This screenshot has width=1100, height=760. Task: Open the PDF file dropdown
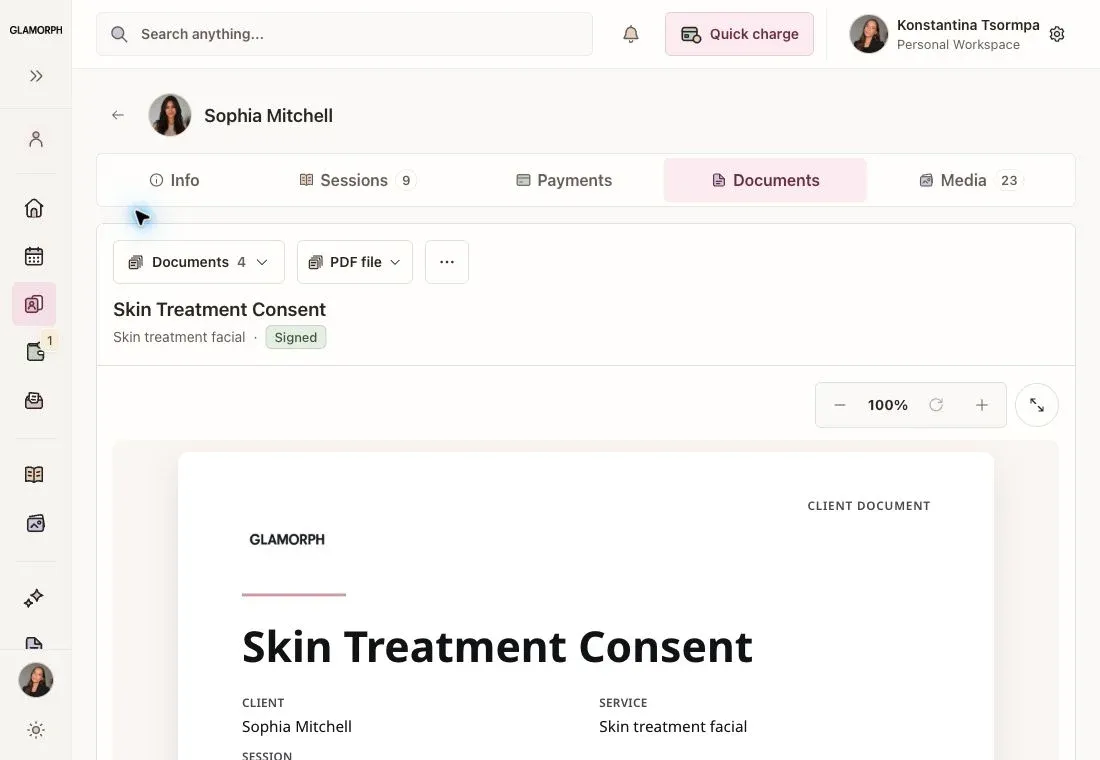pyautogui.click(x=354, y=262)
